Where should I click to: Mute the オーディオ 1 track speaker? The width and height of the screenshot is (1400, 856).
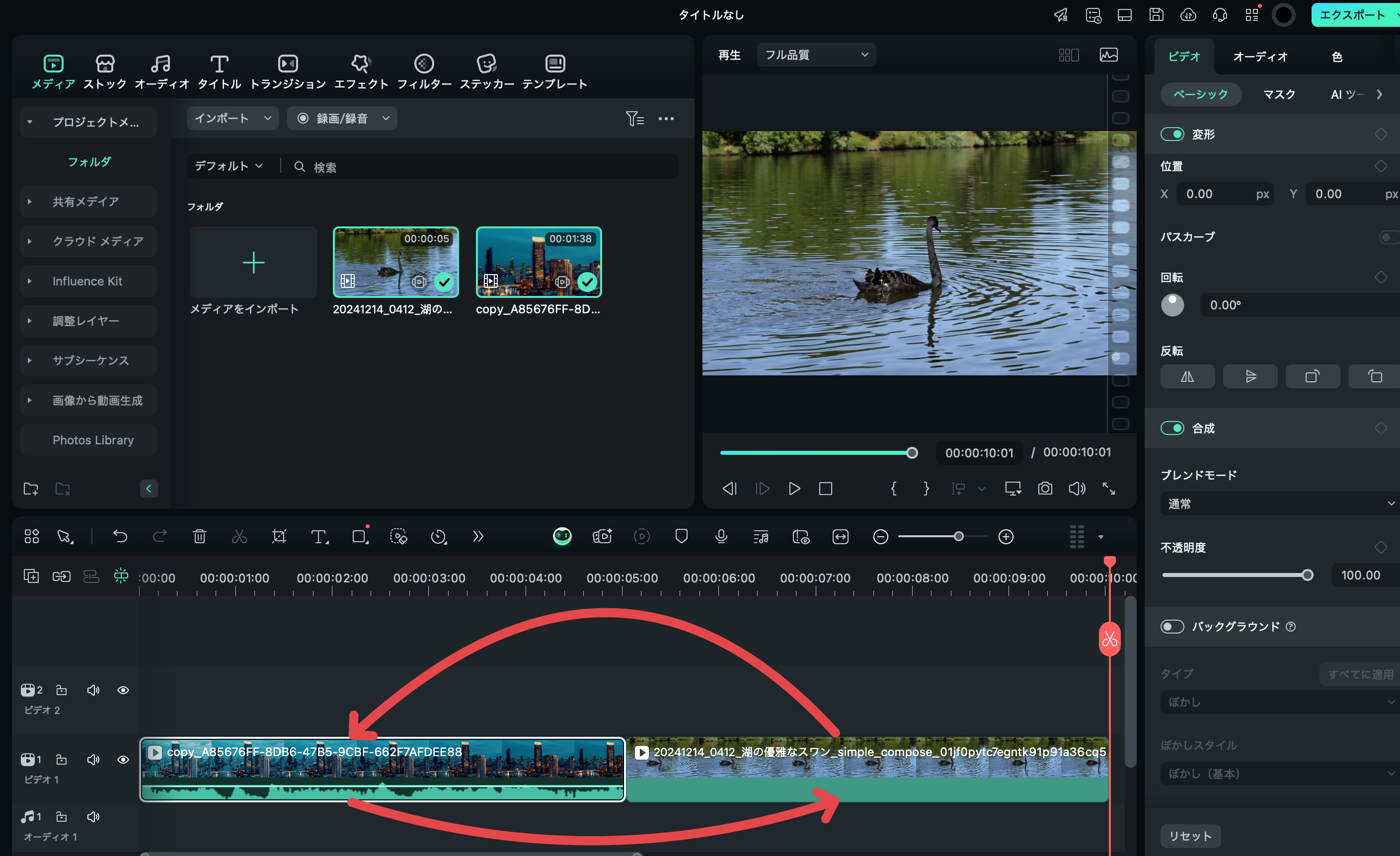coord(93,816)
